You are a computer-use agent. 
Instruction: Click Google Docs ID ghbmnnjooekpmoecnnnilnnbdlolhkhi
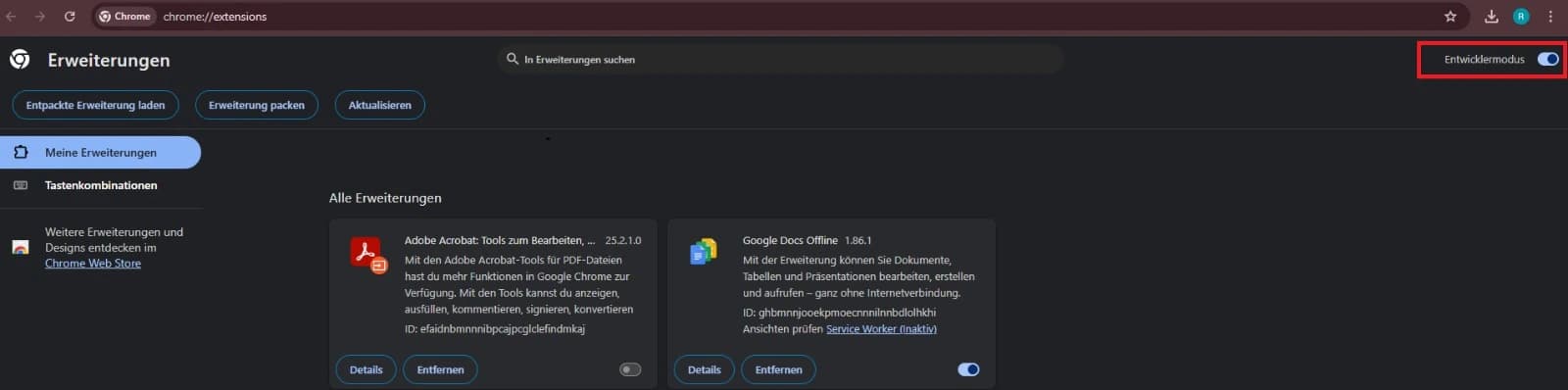(839, 313)
